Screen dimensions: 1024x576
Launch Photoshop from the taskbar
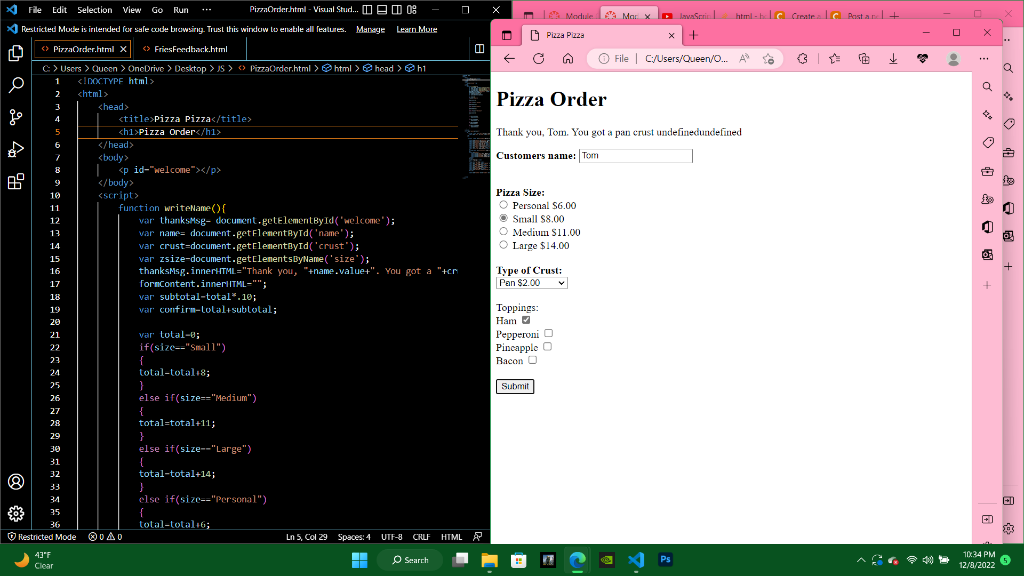pos(664,560)
